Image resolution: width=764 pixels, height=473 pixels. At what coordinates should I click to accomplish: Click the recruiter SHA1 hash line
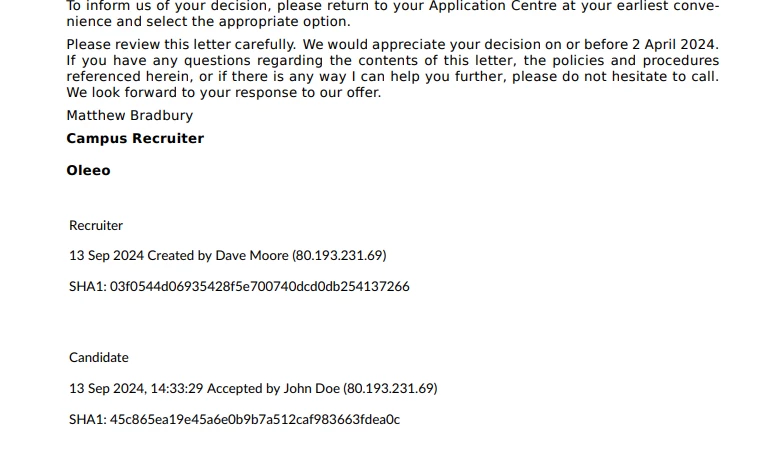pyautogui.click(x=239, y=286)
